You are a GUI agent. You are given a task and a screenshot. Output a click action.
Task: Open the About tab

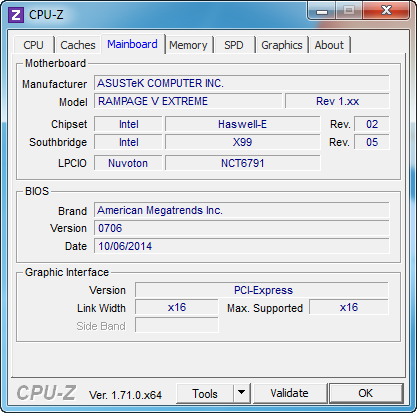coord(329,45)
